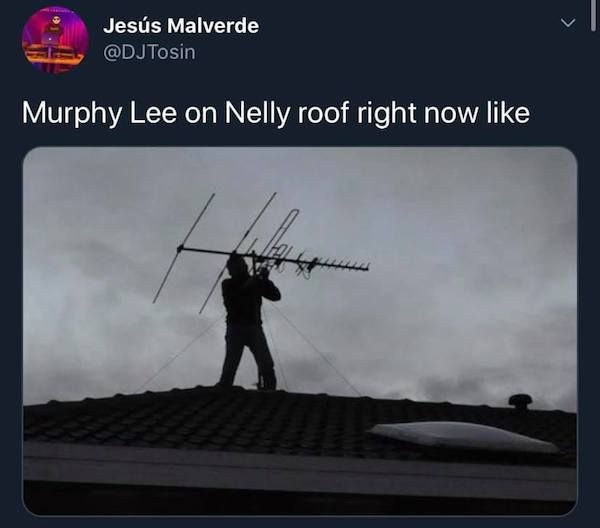This screenshot has width=600, height=528.
Task: Visit the @DJTosin handle link
Action: [149, 52]
